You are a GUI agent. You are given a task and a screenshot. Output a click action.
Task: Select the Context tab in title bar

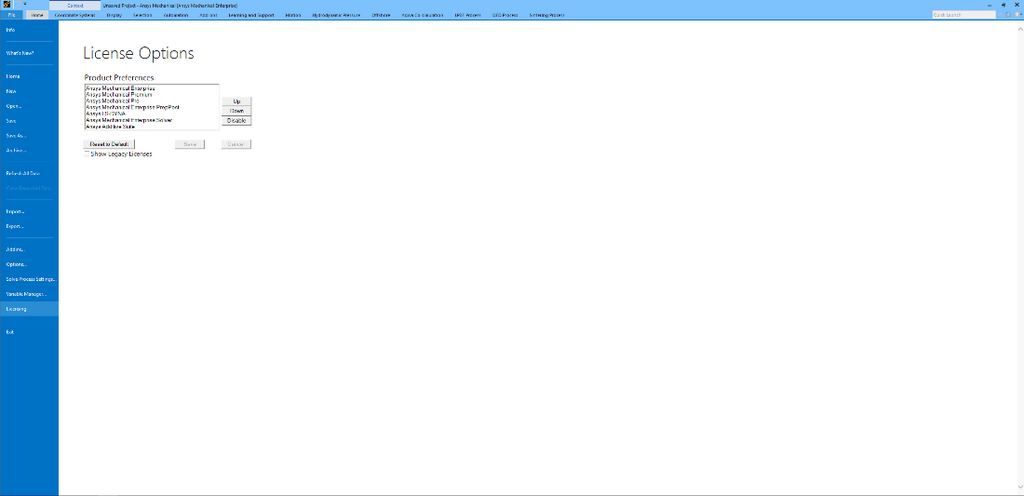[75, 5]
